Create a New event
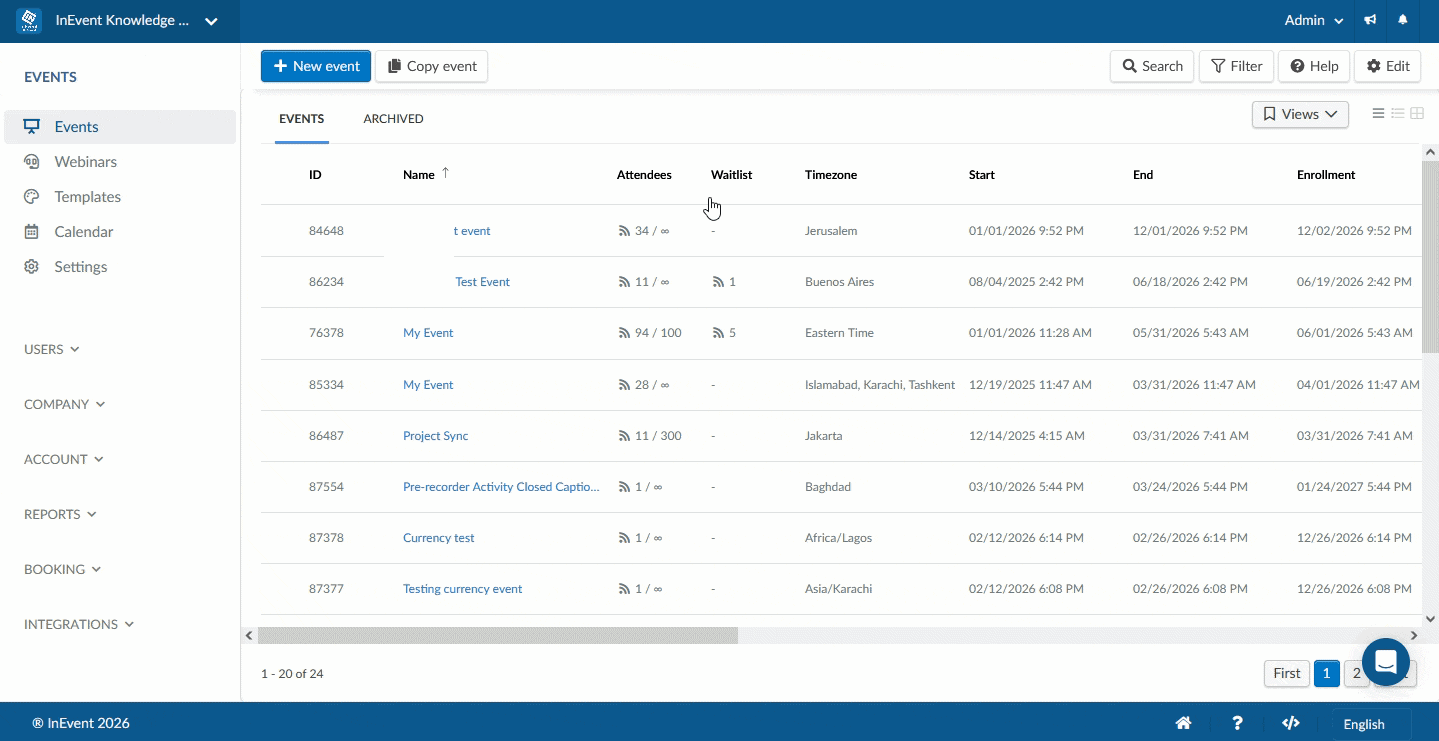The width and height of the screenshot is (1439, 741). point(316,66)
